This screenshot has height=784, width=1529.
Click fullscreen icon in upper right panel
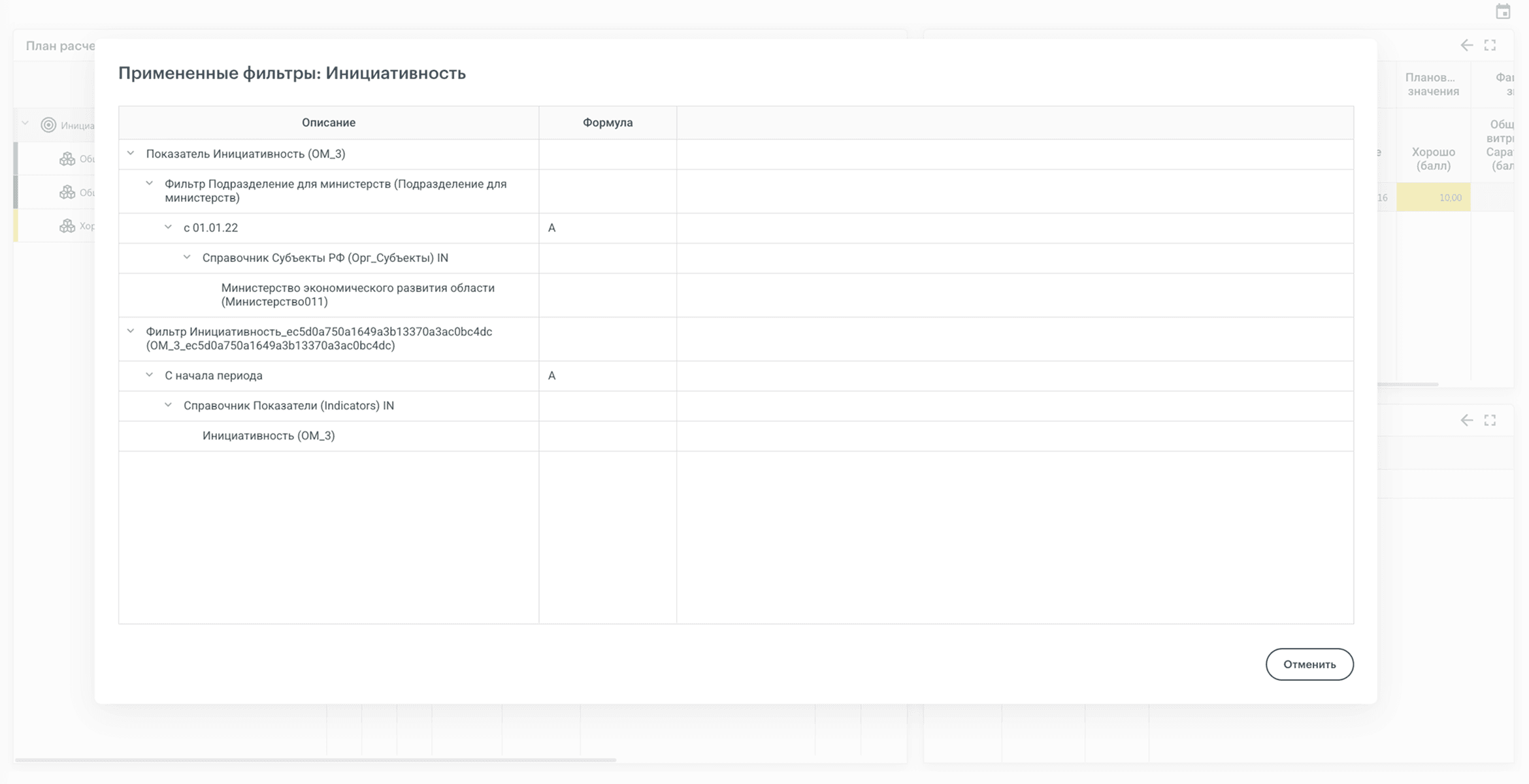[x=1490, y=45]
